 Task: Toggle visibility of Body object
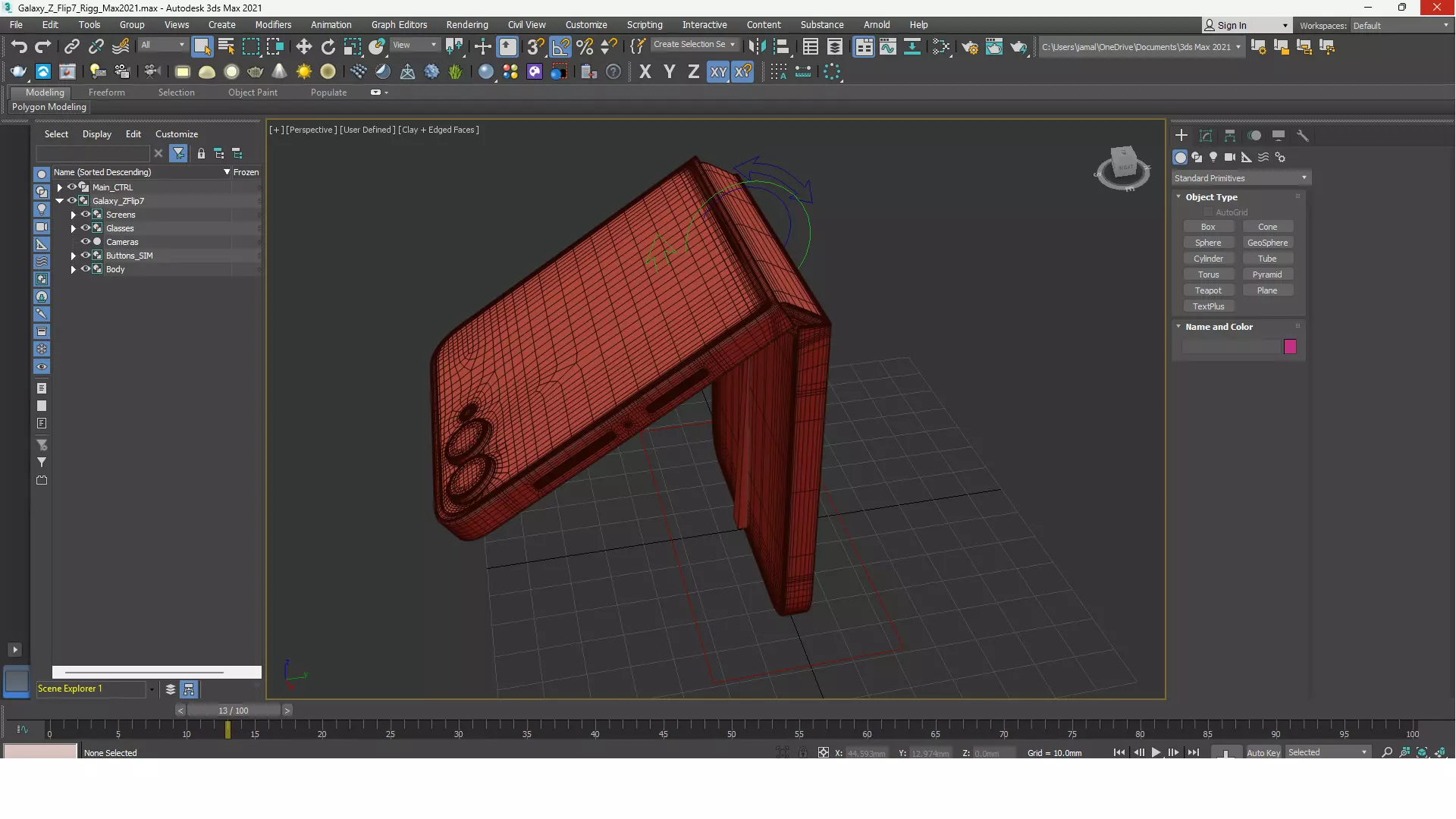coord(86,269)
